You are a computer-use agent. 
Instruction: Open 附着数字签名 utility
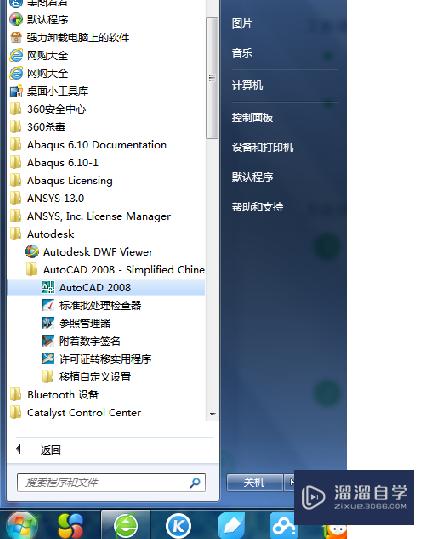(81, 341)
